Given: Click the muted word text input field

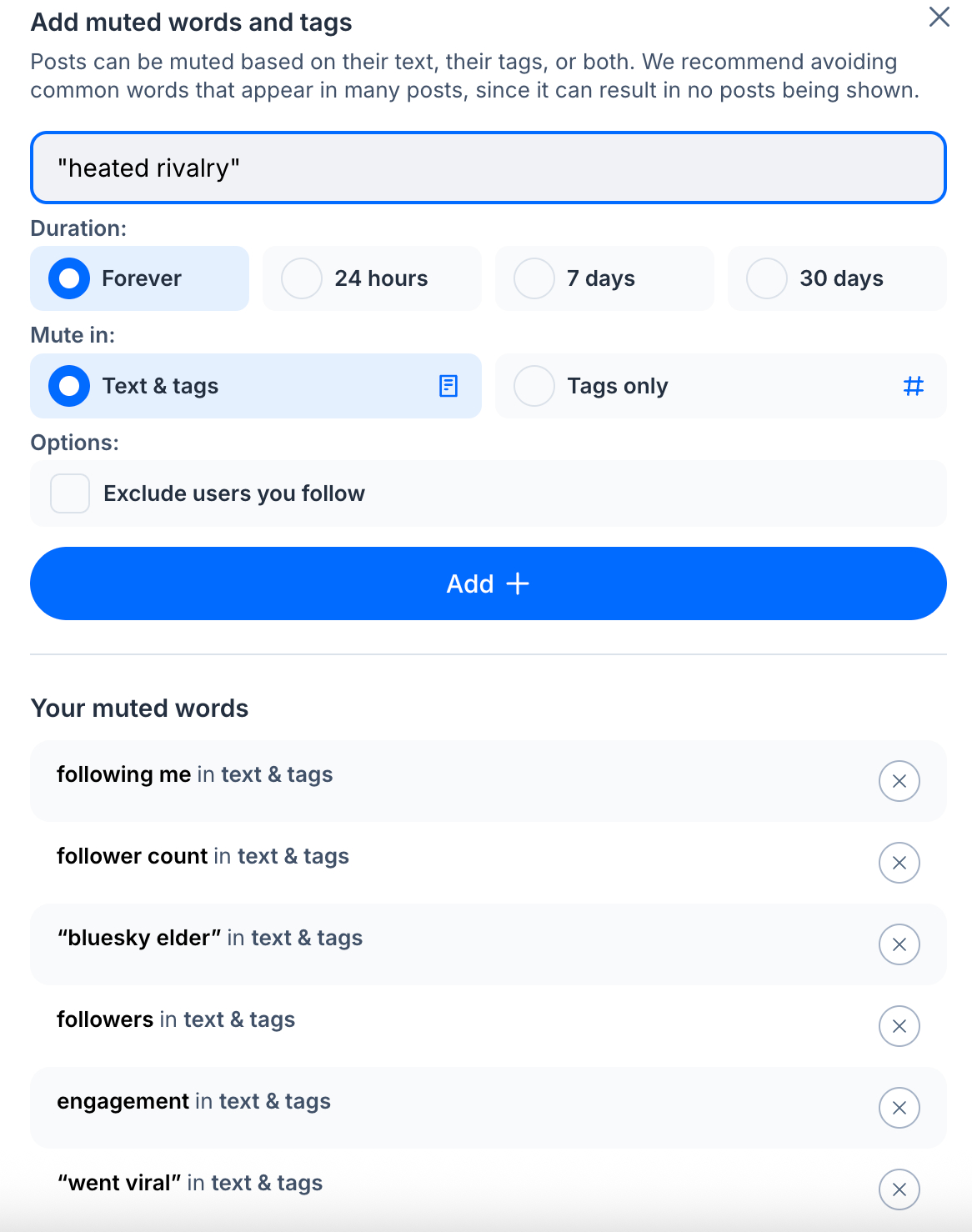Looking at the screenshot, I should [488, 168].
